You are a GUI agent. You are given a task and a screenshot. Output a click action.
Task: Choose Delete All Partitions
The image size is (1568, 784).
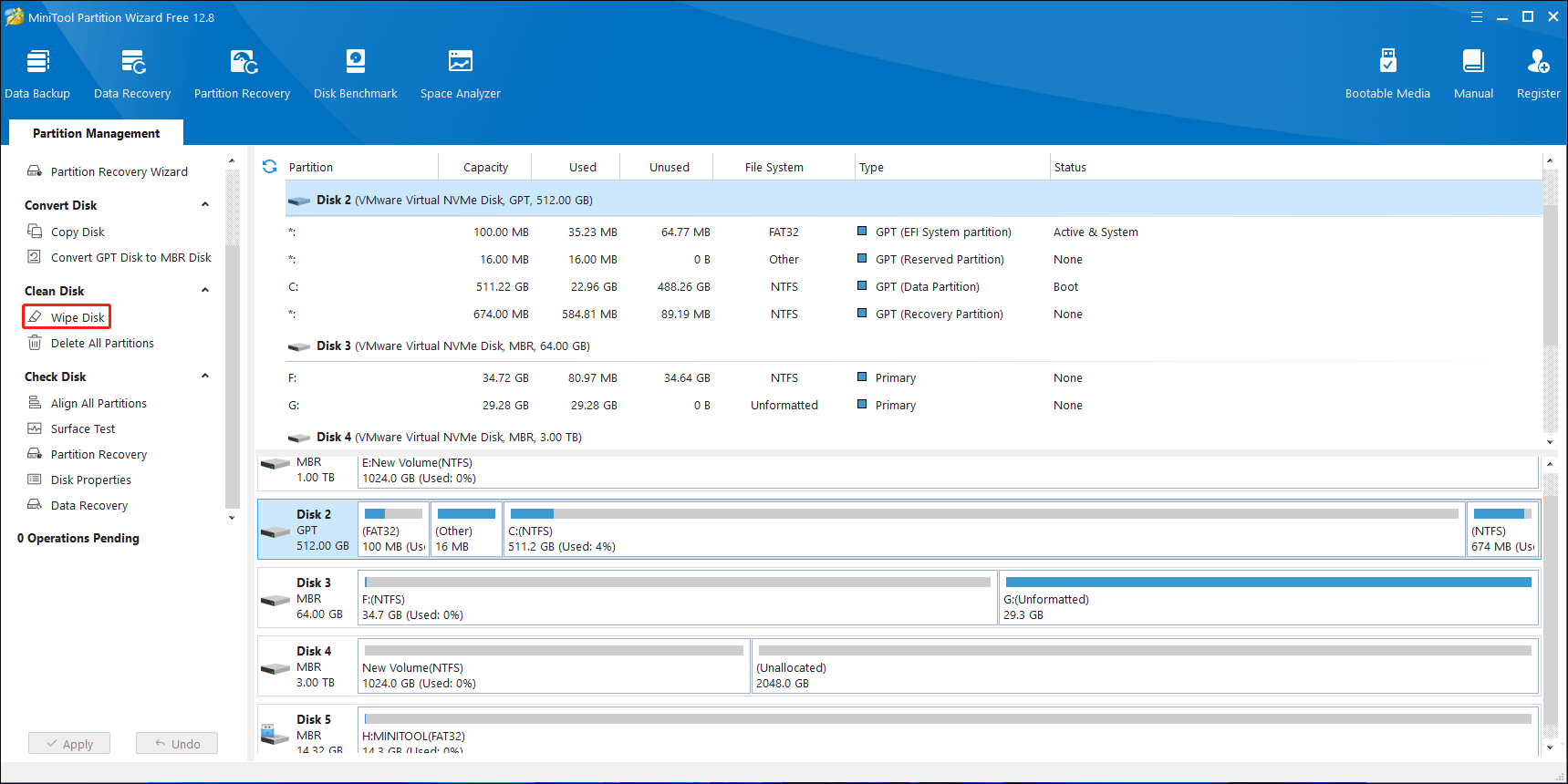(90, 343)
